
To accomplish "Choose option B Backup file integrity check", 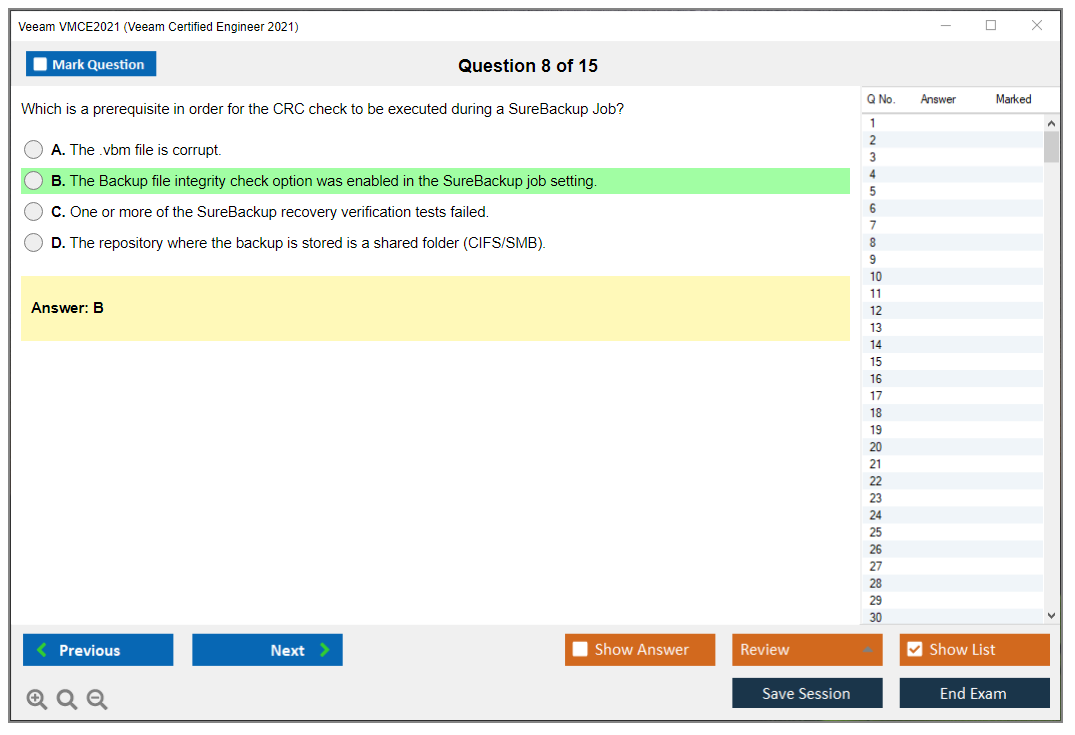I will coord(34,181).
